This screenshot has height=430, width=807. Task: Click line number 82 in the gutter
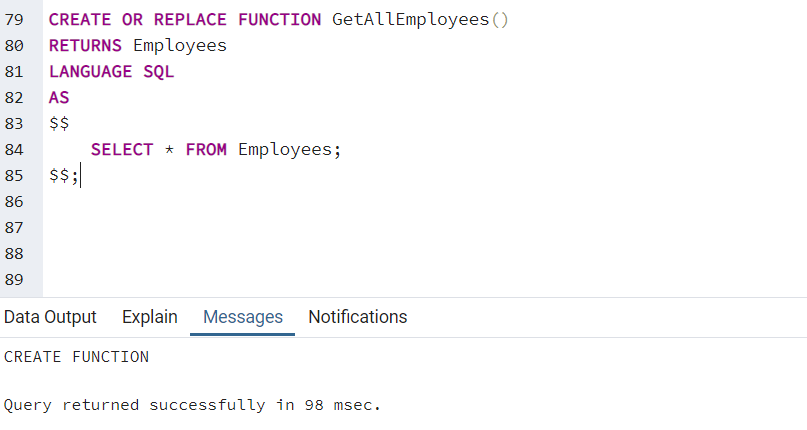click(x=14, y=98)
